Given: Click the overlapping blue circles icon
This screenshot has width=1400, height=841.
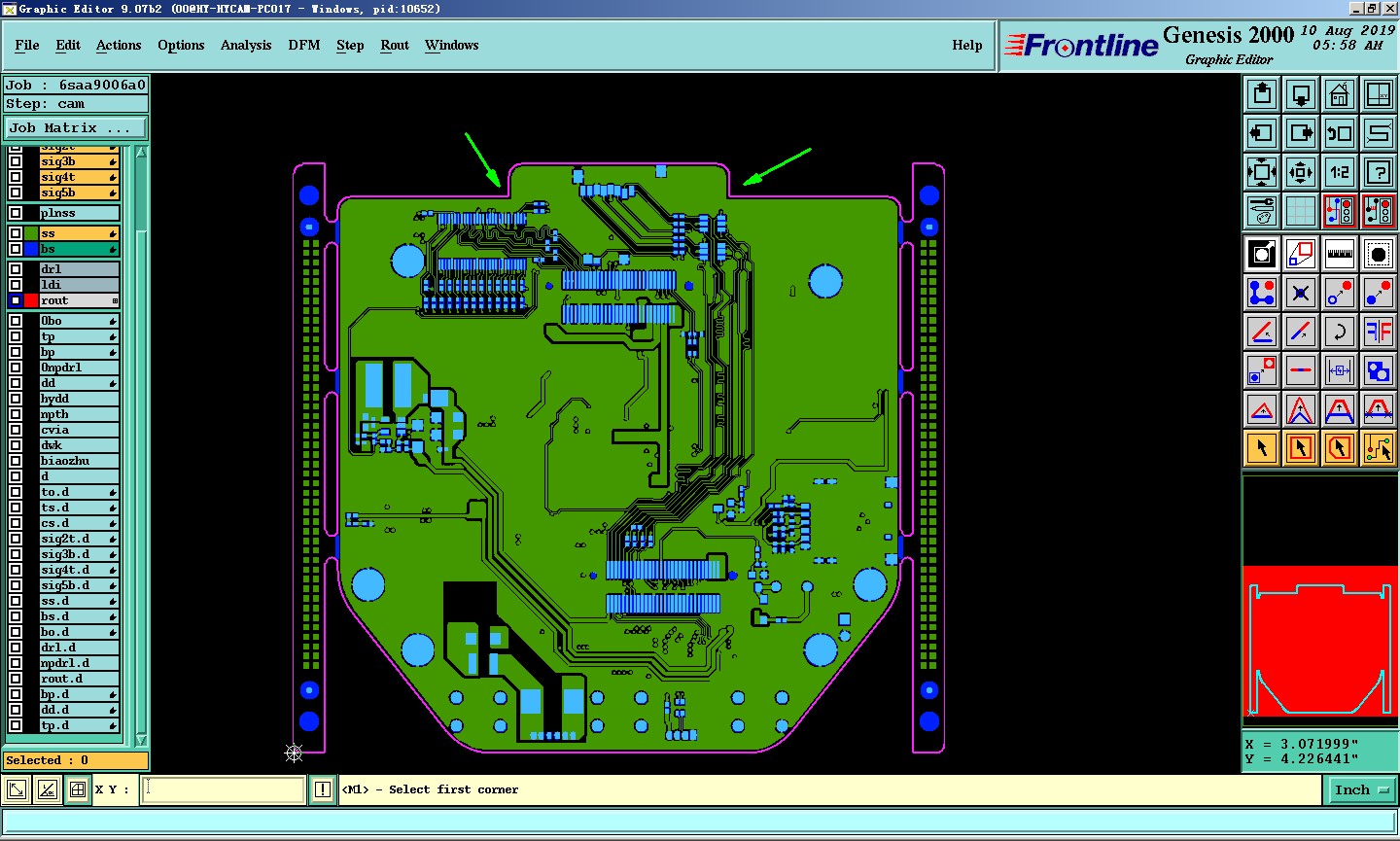Looking at the screenshot, I should [x=1379, y=370].
